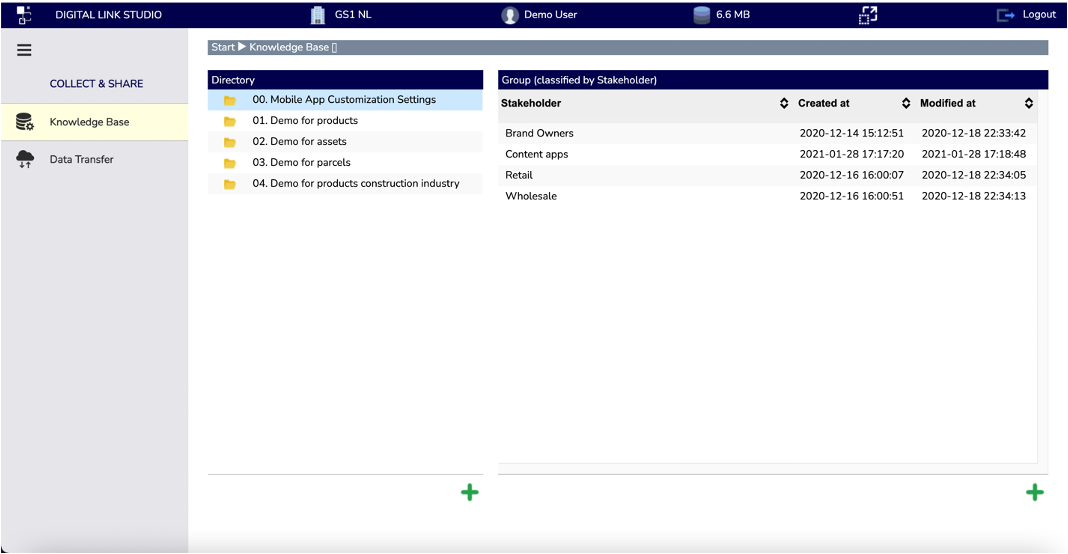This screenshot has width=1068, height=554.
Task: Select the Wholesale stakeholder row
Action: point(768,196)
